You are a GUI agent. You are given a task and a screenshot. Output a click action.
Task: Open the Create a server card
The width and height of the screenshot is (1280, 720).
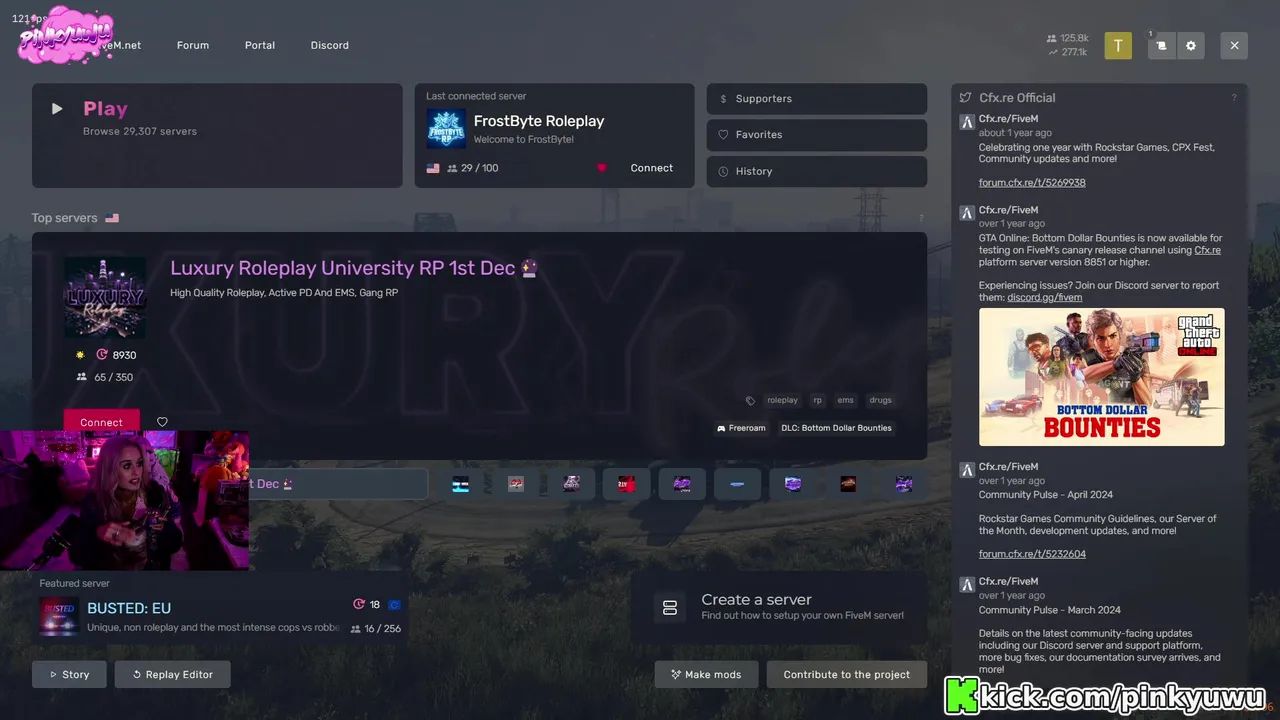point(779,608)
